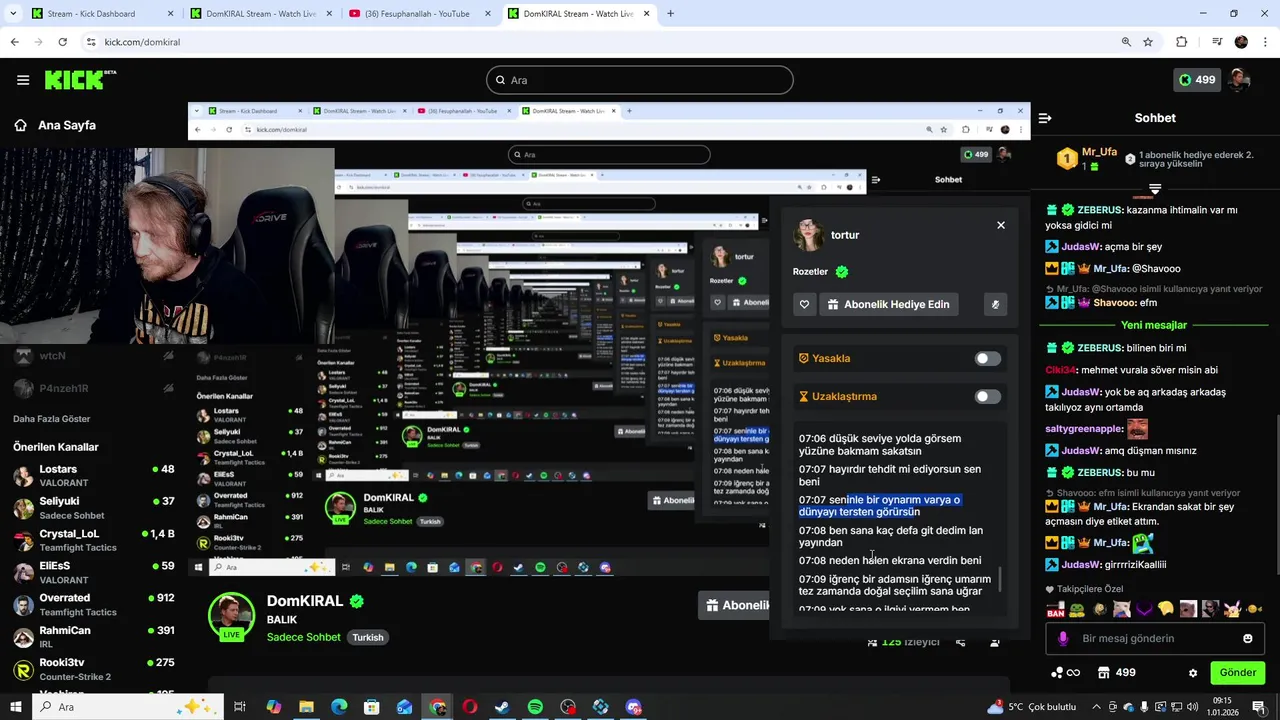The width and height of the screenshot is (1280, 720).
Task: Show hidden system tray icons chevron
Action: (x=1096, y=707)
